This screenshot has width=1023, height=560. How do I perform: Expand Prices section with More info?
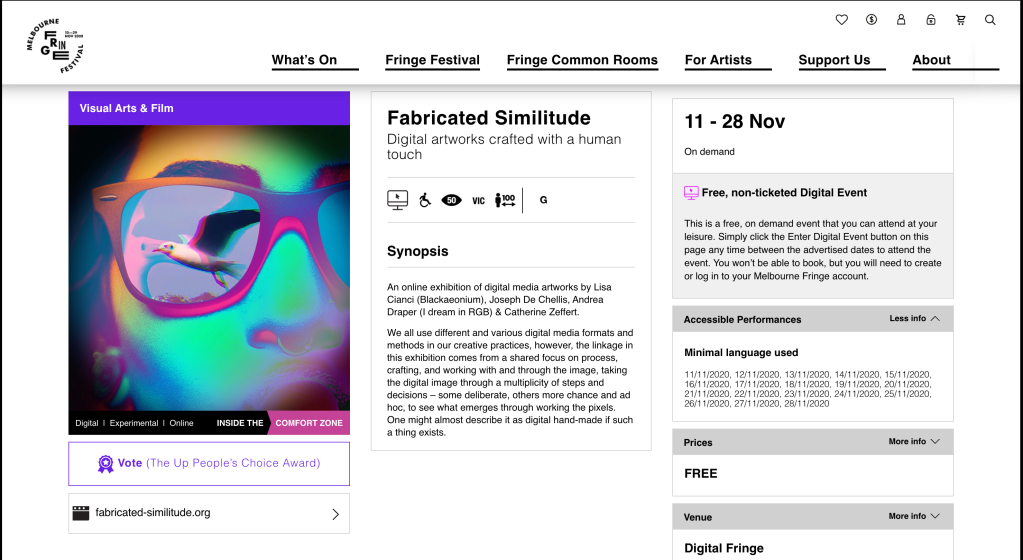pyautogui.click(x=914, y=442)
